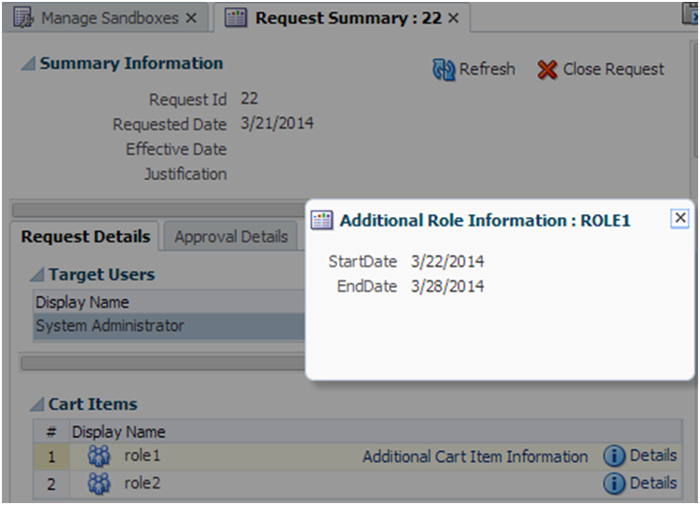Switch to the Manage Sandboxes tab
This screenshot has height=505, width=700.
pos(109,18)
